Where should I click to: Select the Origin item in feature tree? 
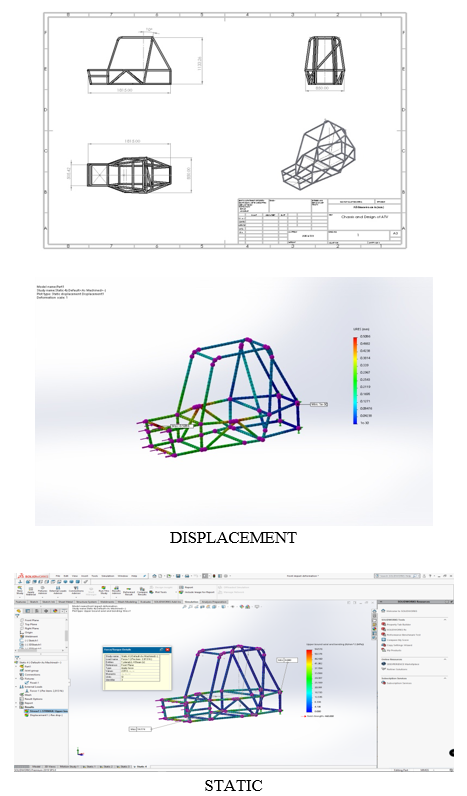[x=28, y=633]
